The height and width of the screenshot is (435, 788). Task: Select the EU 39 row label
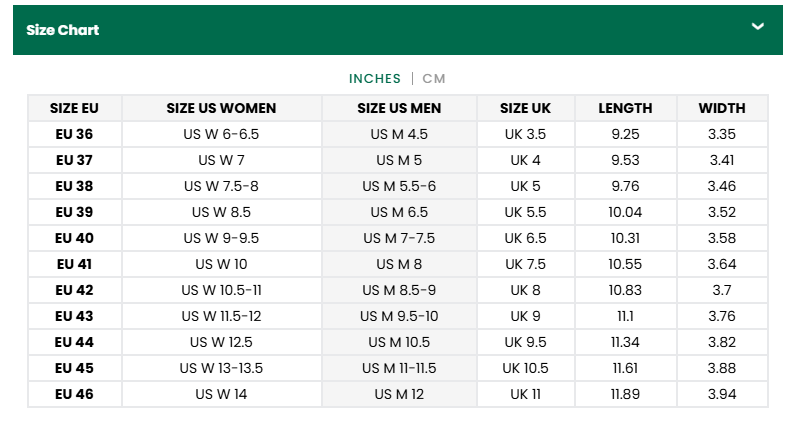tap(75, 212)
